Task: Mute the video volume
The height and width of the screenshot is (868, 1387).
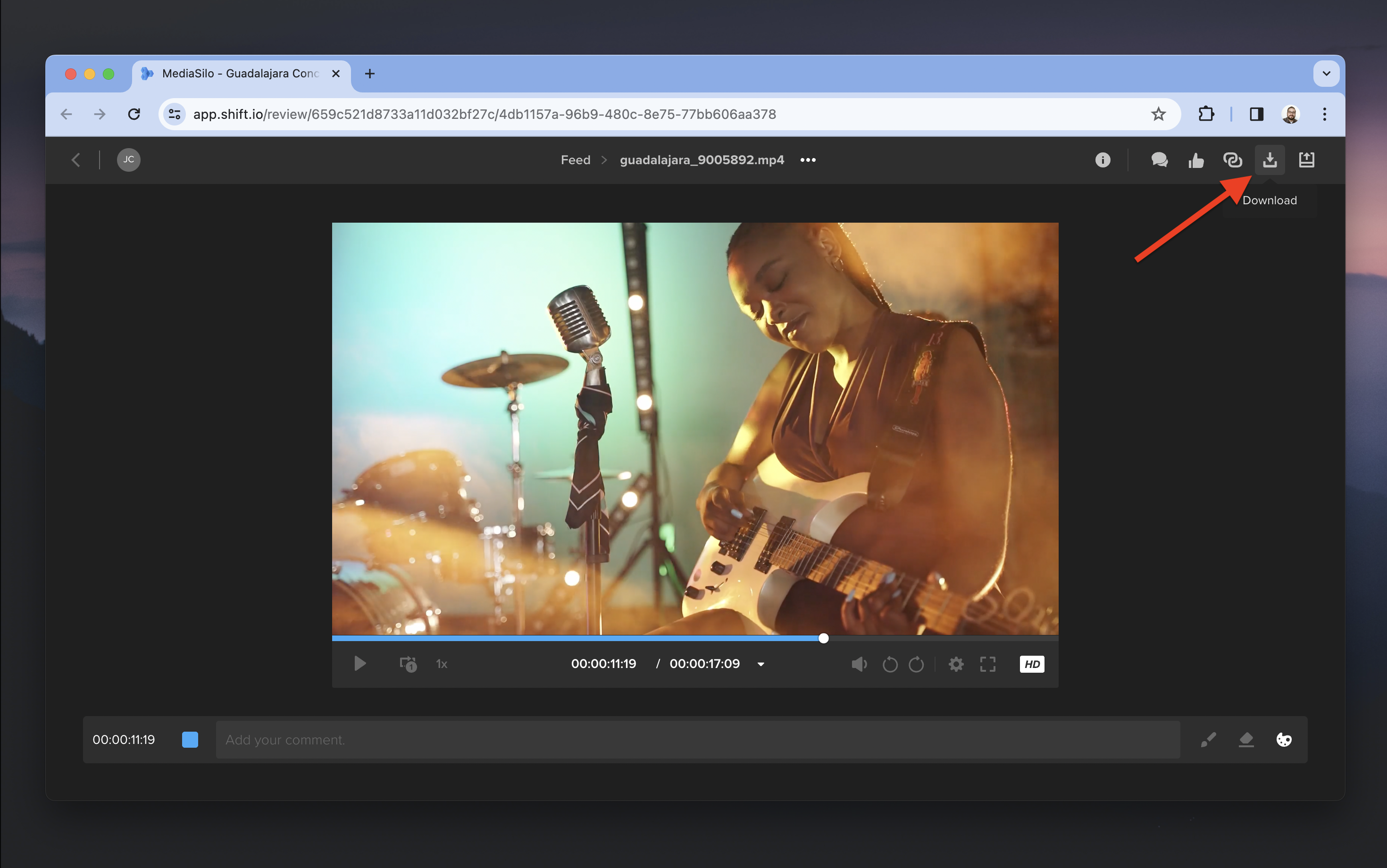Action: [x=859, y=664]
